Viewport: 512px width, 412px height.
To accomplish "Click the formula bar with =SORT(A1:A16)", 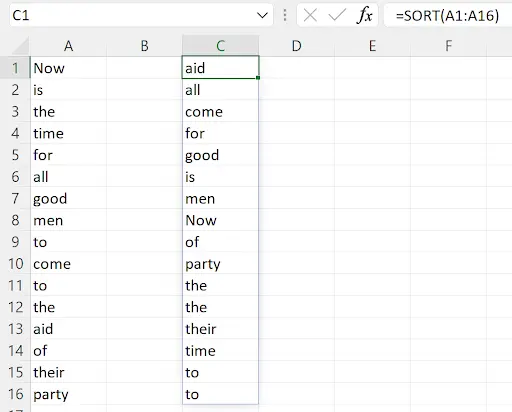I will (x=448, y=15).
